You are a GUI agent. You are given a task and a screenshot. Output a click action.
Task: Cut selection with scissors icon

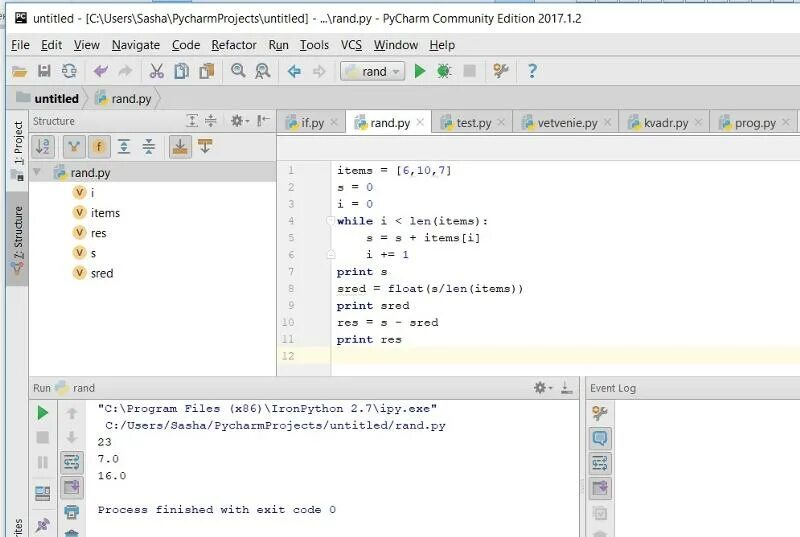(x=157, y=71)
